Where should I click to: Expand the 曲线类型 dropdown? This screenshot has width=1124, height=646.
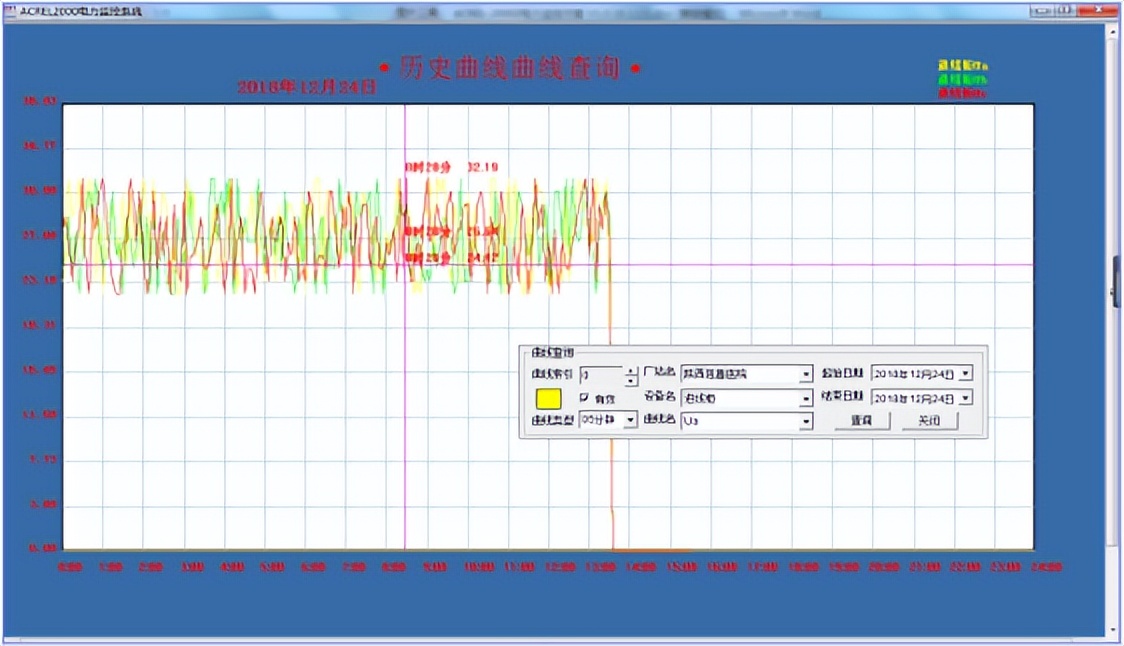click(630, 421)
